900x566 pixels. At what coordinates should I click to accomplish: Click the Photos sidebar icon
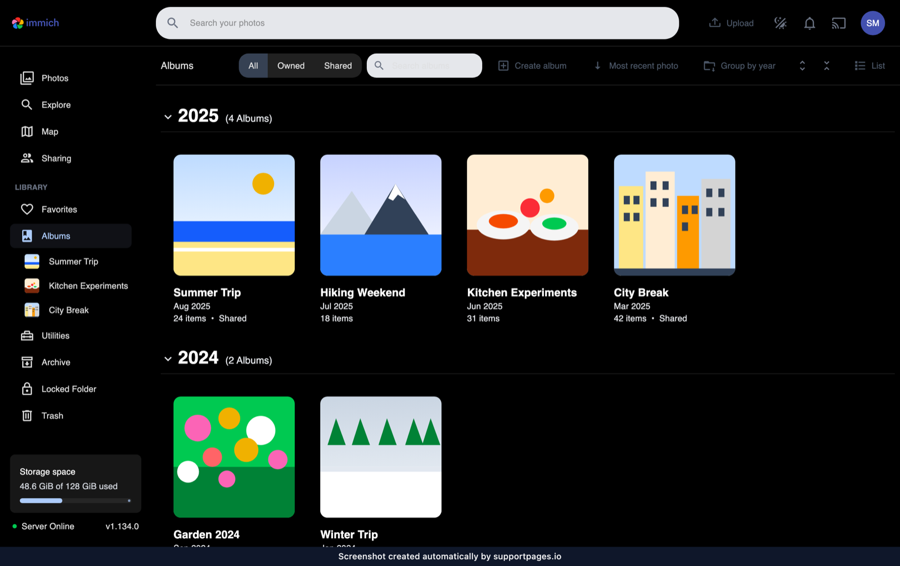click(x=27, y=78)
